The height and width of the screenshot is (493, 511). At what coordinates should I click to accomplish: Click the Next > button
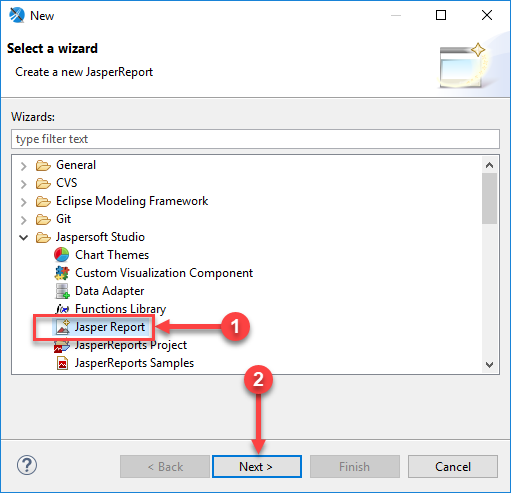[257, 467]
